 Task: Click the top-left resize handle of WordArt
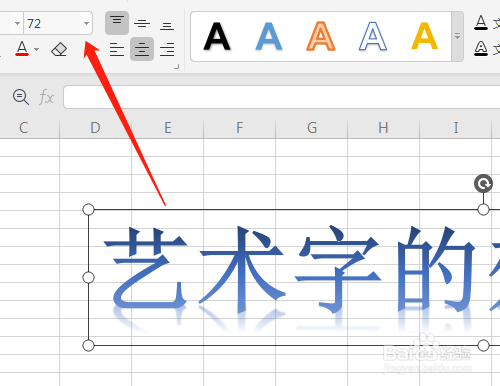pyautogui.click(x=88, y=210)
